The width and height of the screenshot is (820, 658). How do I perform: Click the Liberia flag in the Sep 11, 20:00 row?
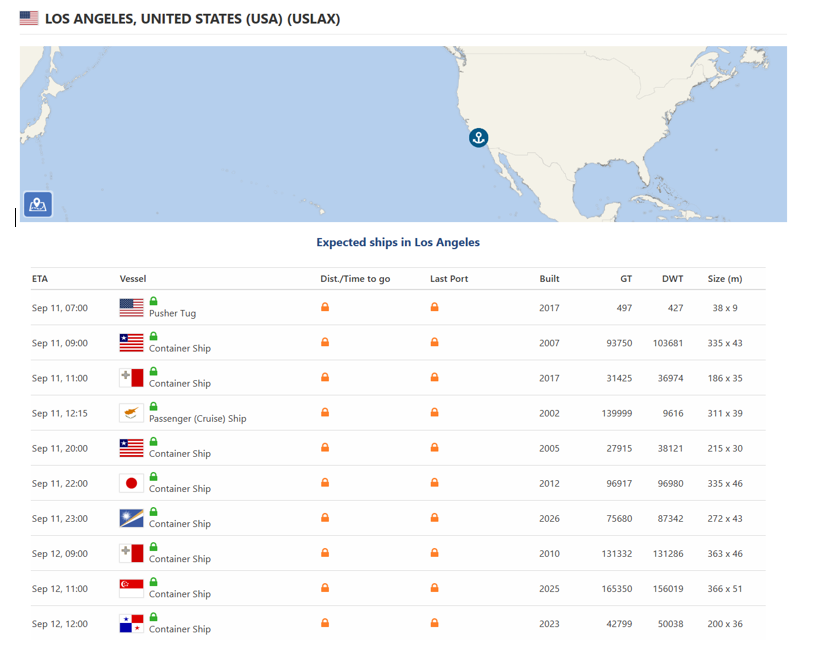click(x=131, y=448)
